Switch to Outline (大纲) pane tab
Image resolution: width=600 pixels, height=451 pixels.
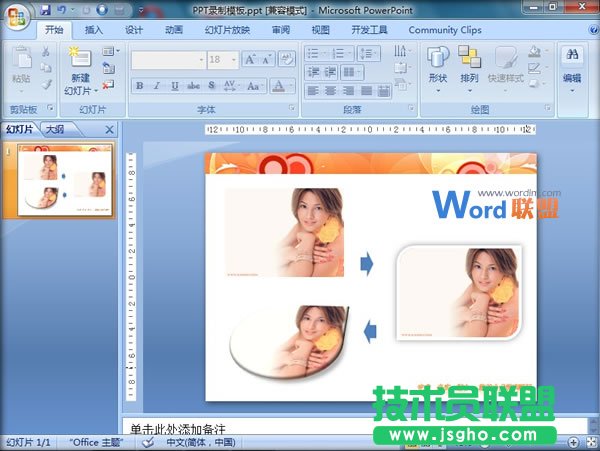(x=55, y=129)
